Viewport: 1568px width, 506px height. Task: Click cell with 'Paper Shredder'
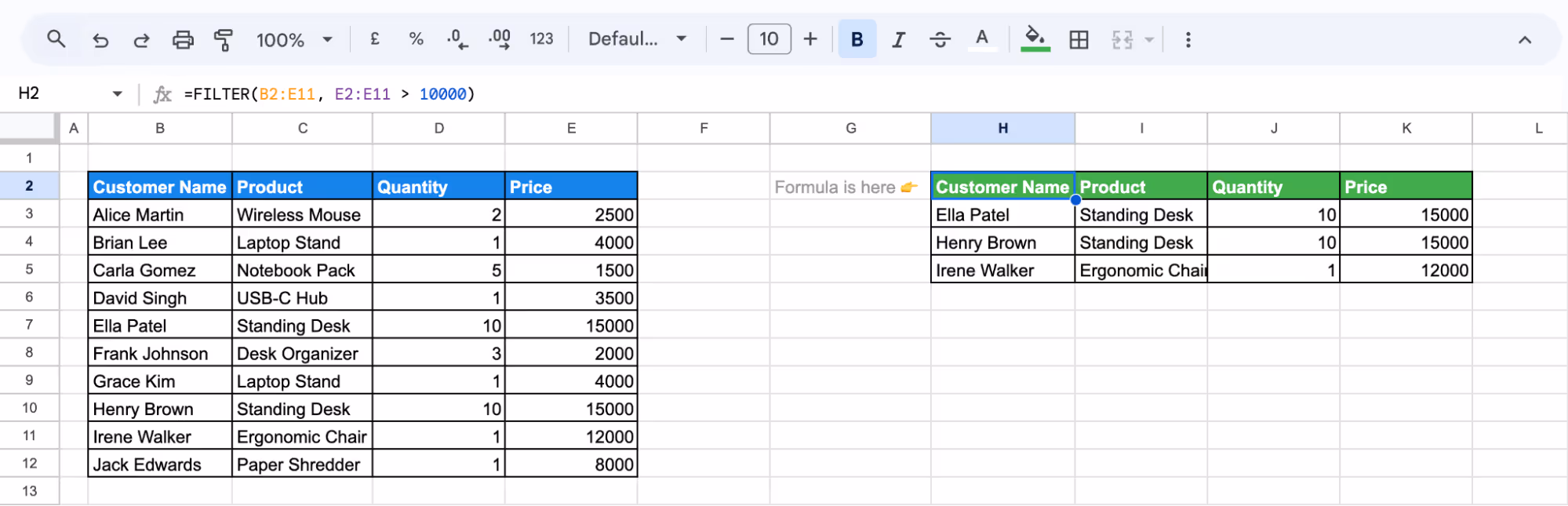point(302,464)
